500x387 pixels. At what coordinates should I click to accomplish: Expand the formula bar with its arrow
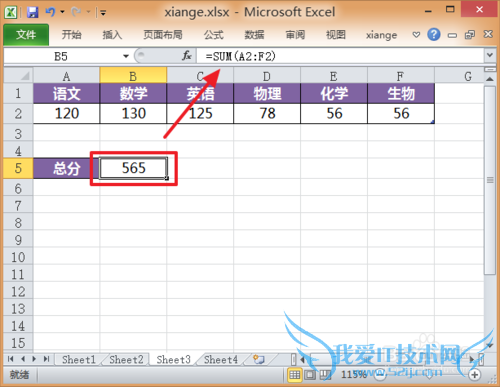(489, 55)
